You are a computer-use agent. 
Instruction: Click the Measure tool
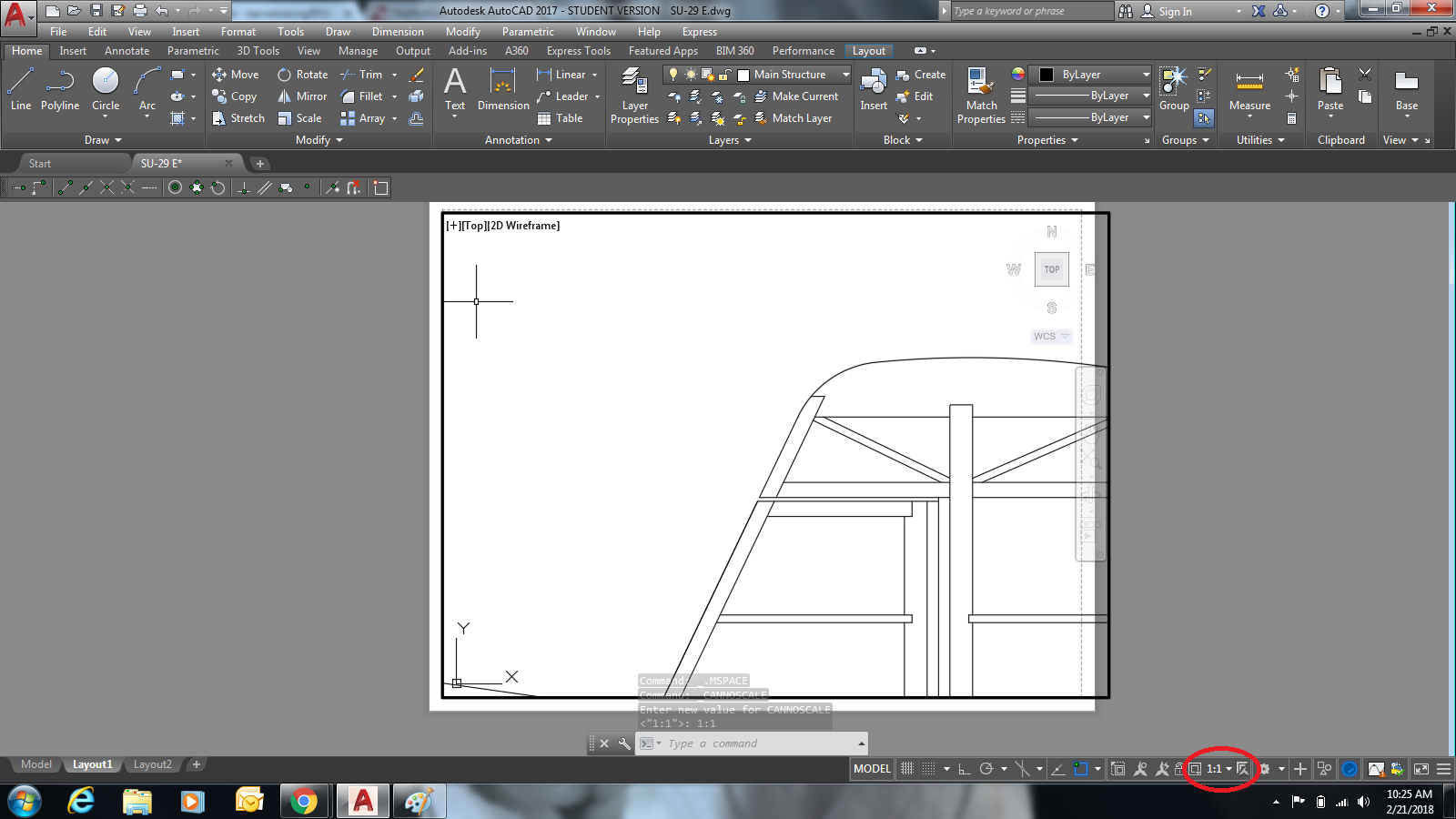pos(1249,89)
